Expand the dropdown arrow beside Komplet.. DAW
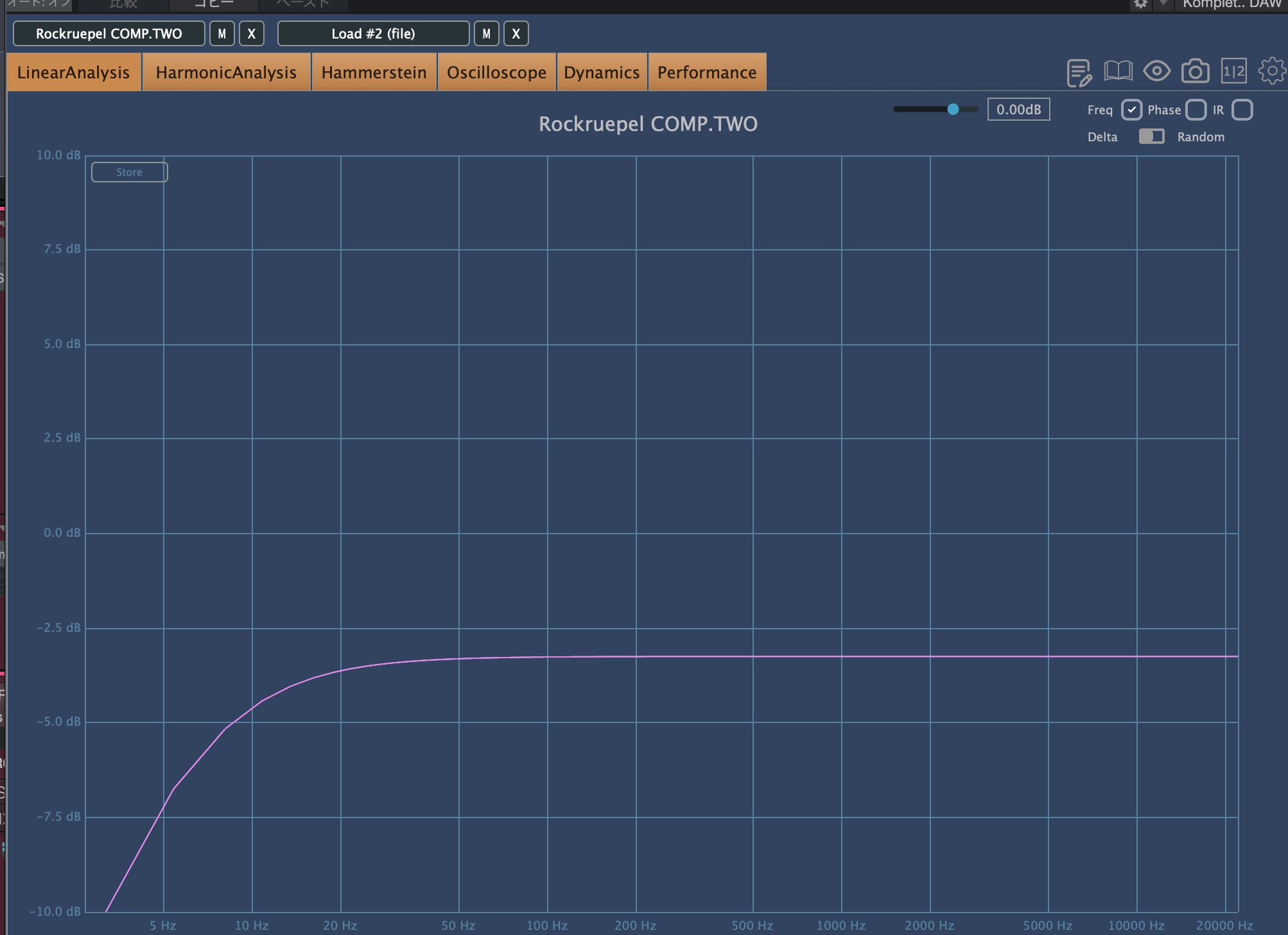Viewport: 1288px width, 935px height. (1163, 4)
